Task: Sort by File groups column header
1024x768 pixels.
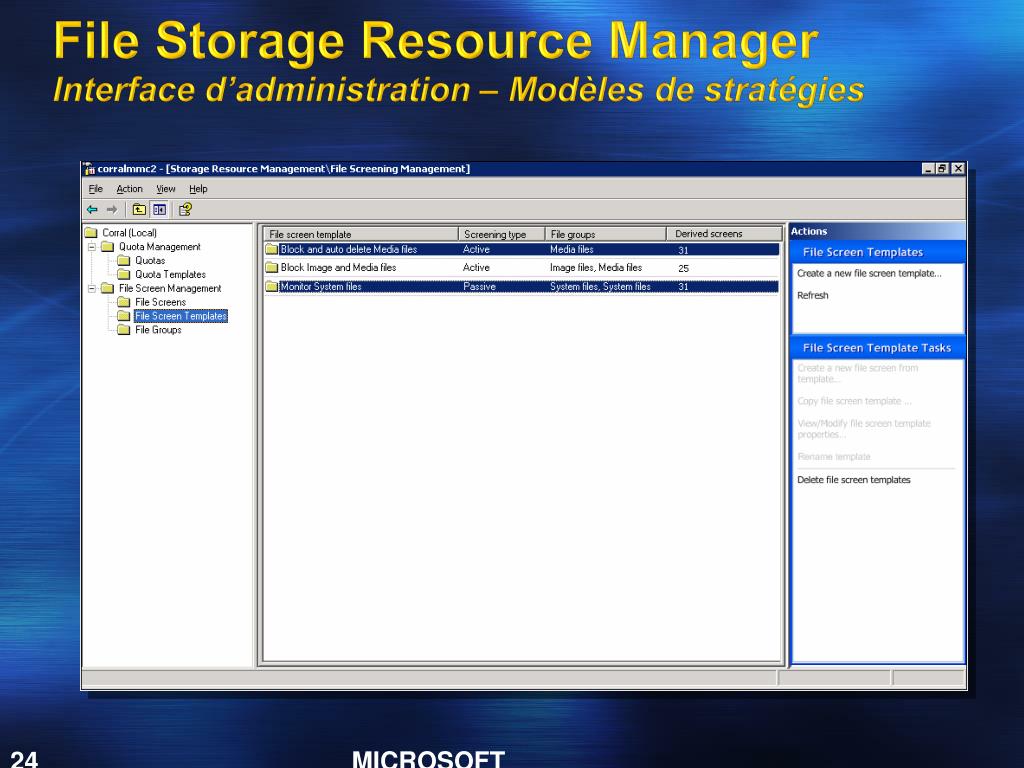Action: pos(605,234)
